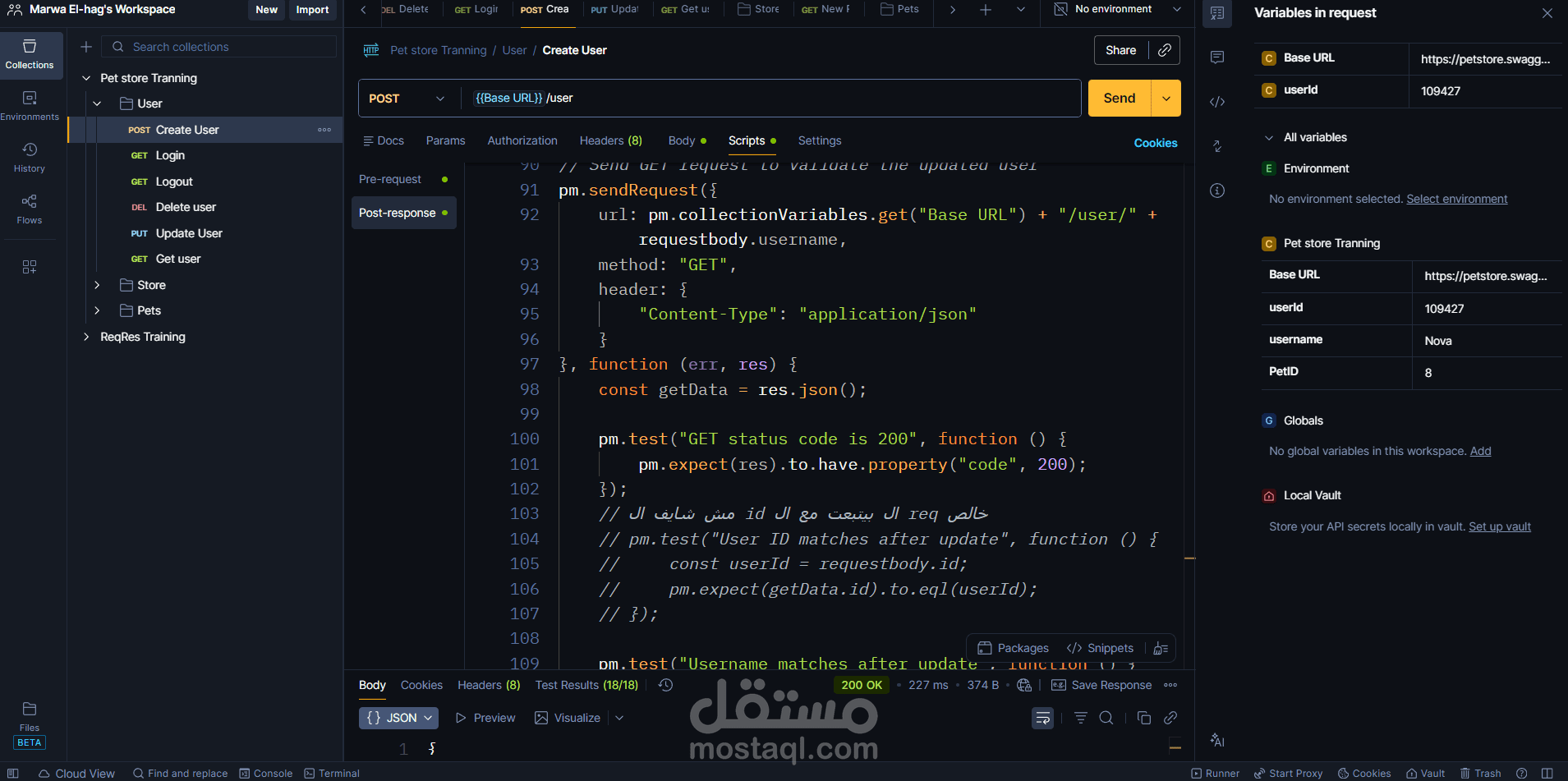1568x781 pixels.
Task: Collapse the Pet store Tranning collection
Action: [86, 78]
